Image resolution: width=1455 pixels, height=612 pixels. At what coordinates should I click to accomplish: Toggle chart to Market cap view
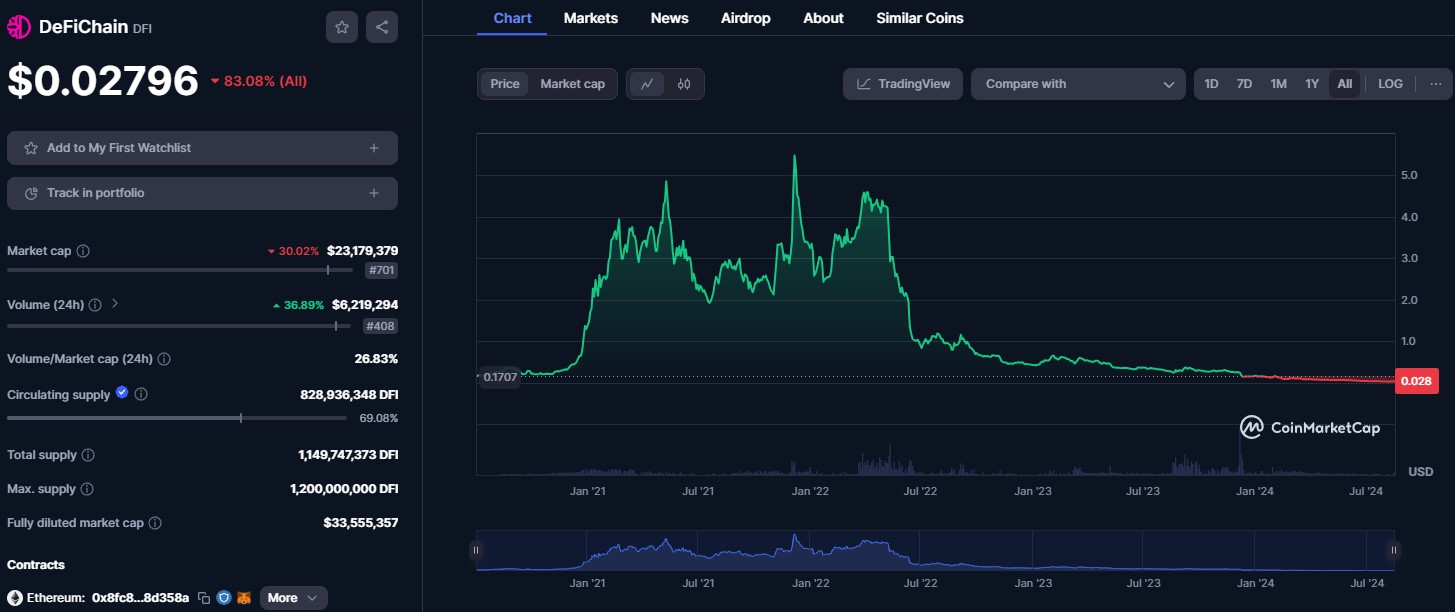coord(572,84)
